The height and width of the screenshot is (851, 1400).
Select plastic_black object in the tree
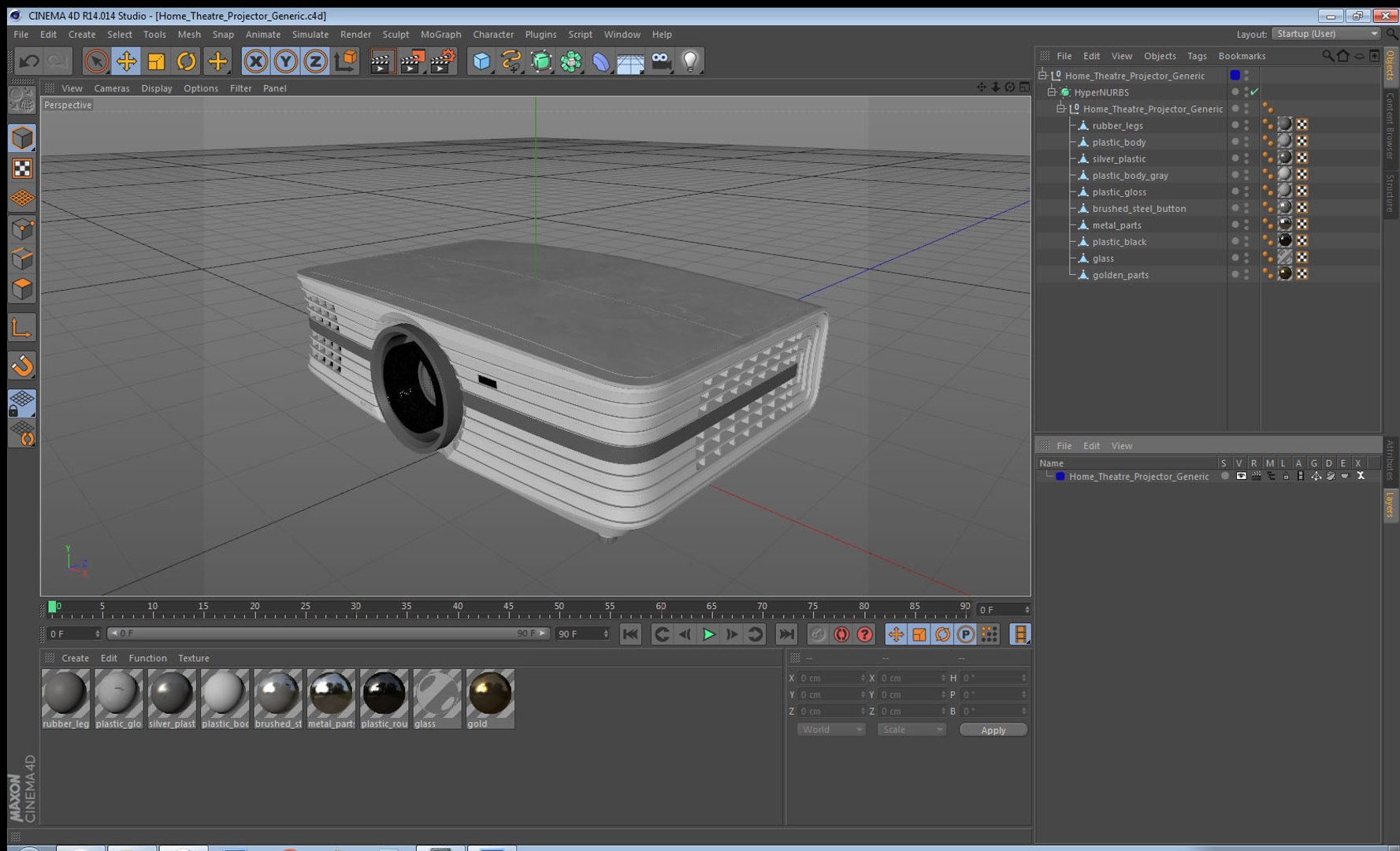pos(1119,242)
